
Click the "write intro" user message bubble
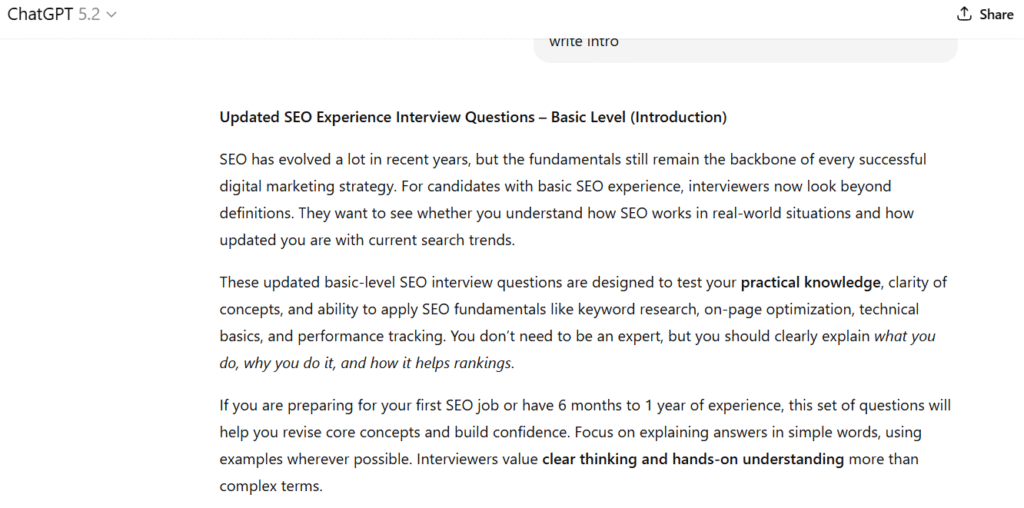point(584,42)
